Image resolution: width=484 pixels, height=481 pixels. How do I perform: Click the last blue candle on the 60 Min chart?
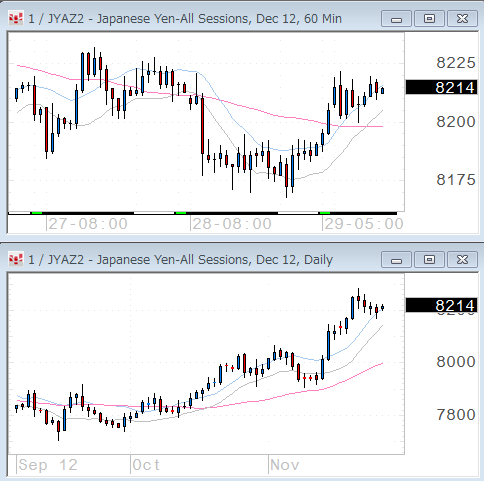coord(383,90)
